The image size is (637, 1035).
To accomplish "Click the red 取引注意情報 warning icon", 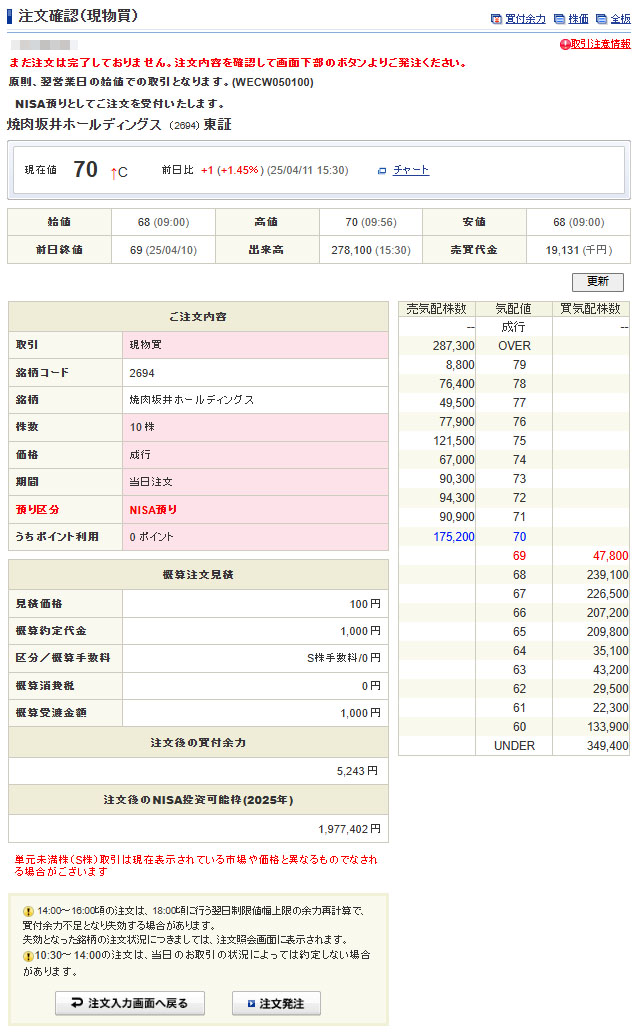I will coord(565,45).
